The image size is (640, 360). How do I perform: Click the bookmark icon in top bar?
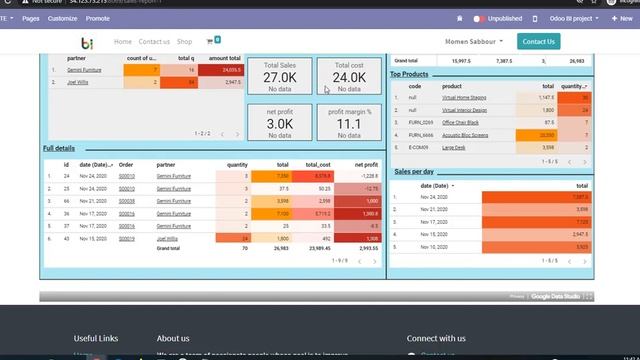point(460,18)
